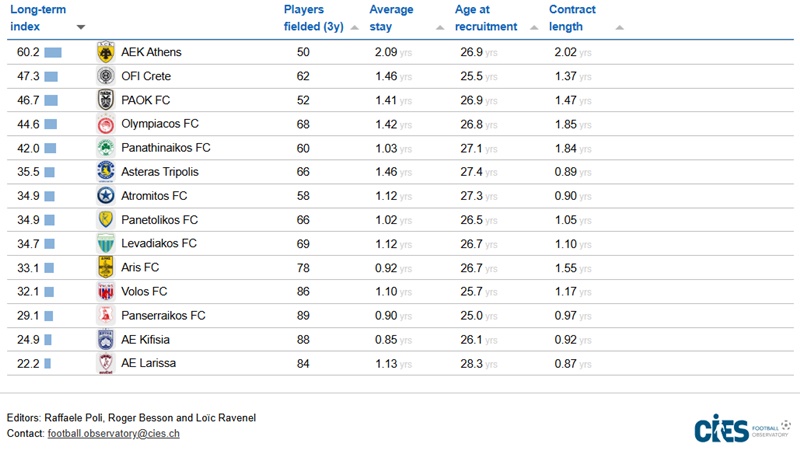Click the PAOK FC club crest
This screenshot has width=800, height=450.
point(105,100)
